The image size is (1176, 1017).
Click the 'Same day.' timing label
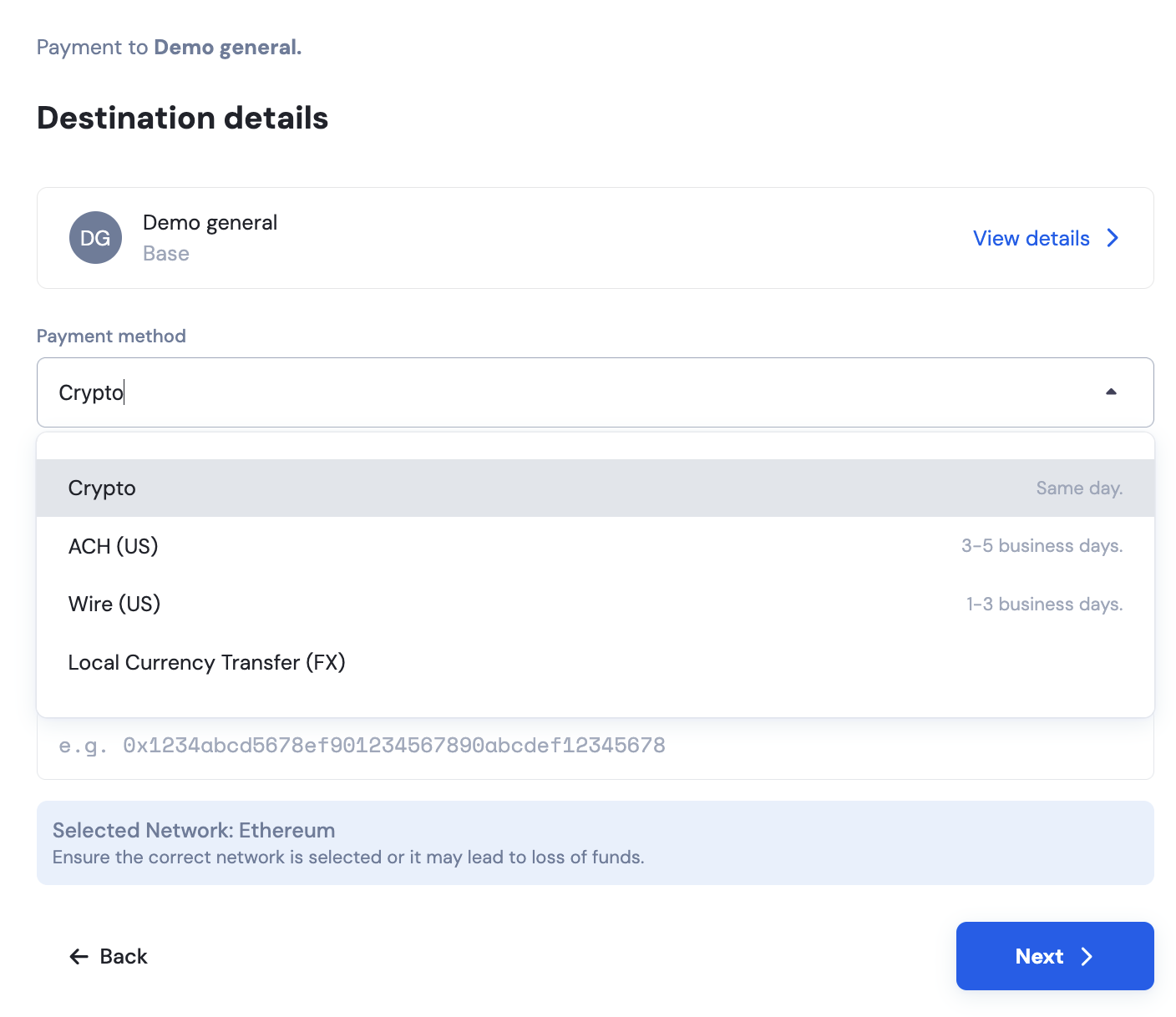coord(1079,488)
